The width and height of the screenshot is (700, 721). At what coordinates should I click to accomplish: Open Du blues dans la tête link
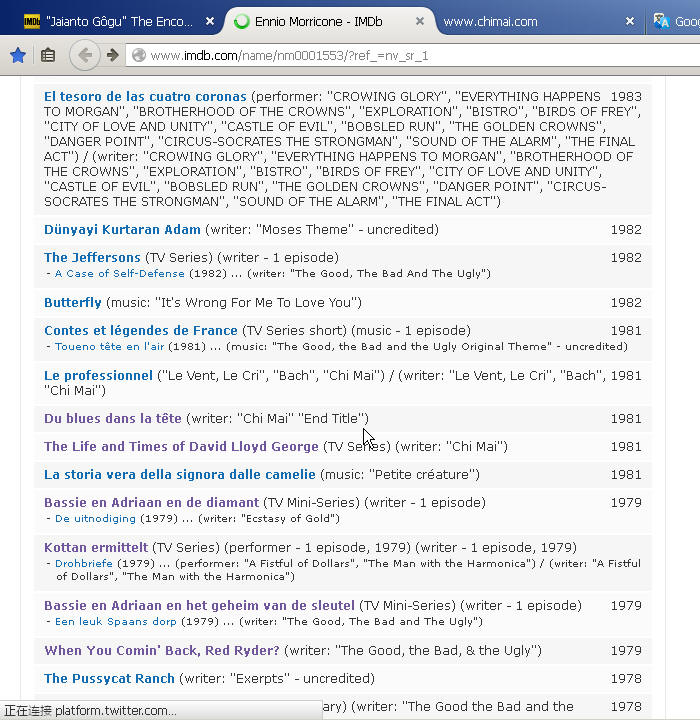[x=113, y=418]
